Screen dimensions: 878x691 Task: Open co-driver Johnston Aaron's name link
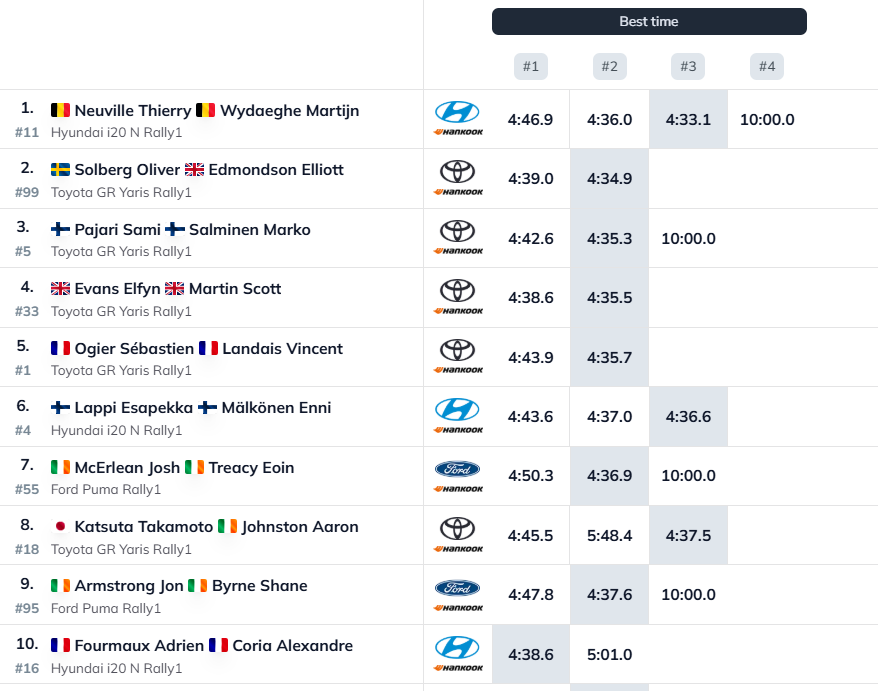click(x=300, y=527)
